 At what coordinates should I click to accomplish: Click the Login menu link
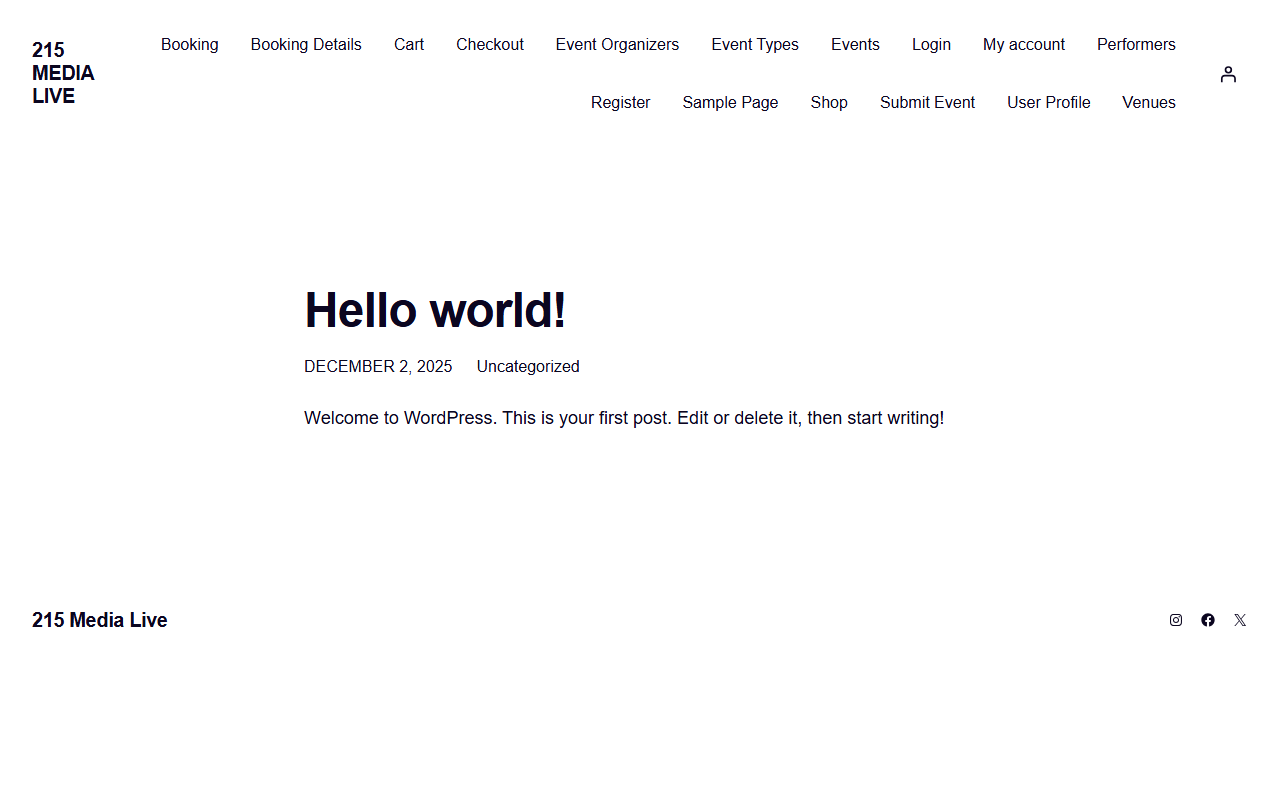[x=931, y=44]
